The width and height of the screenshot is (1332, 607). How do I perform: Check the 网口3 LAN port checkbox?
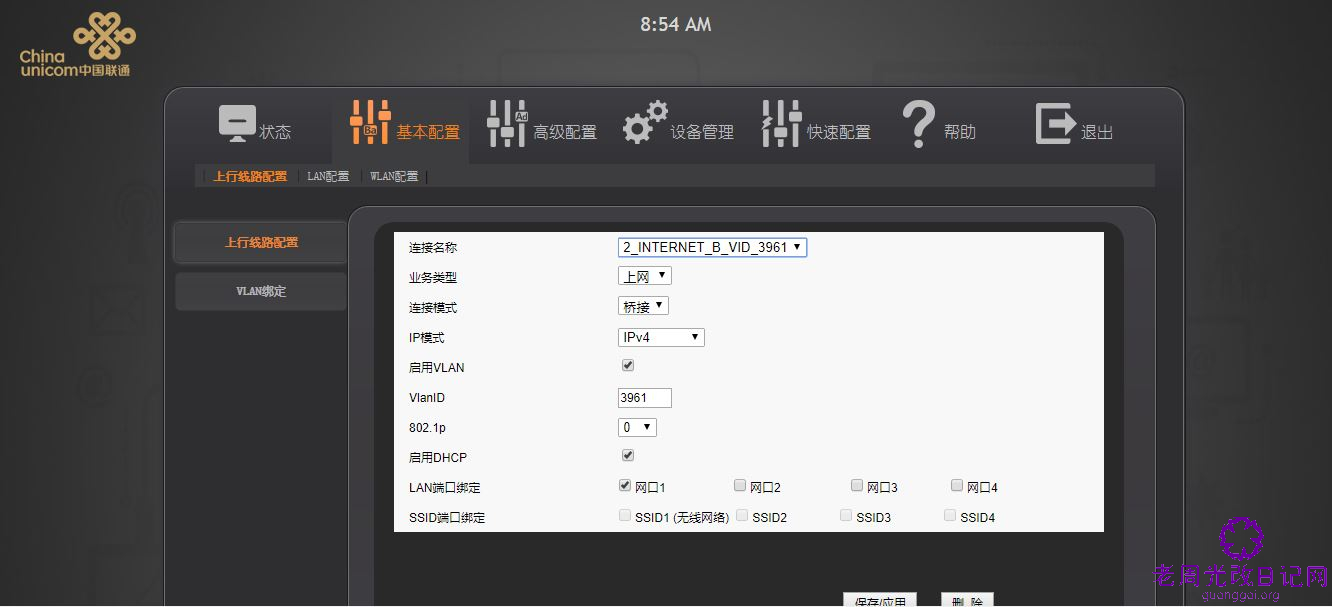[x=857, y=486]
